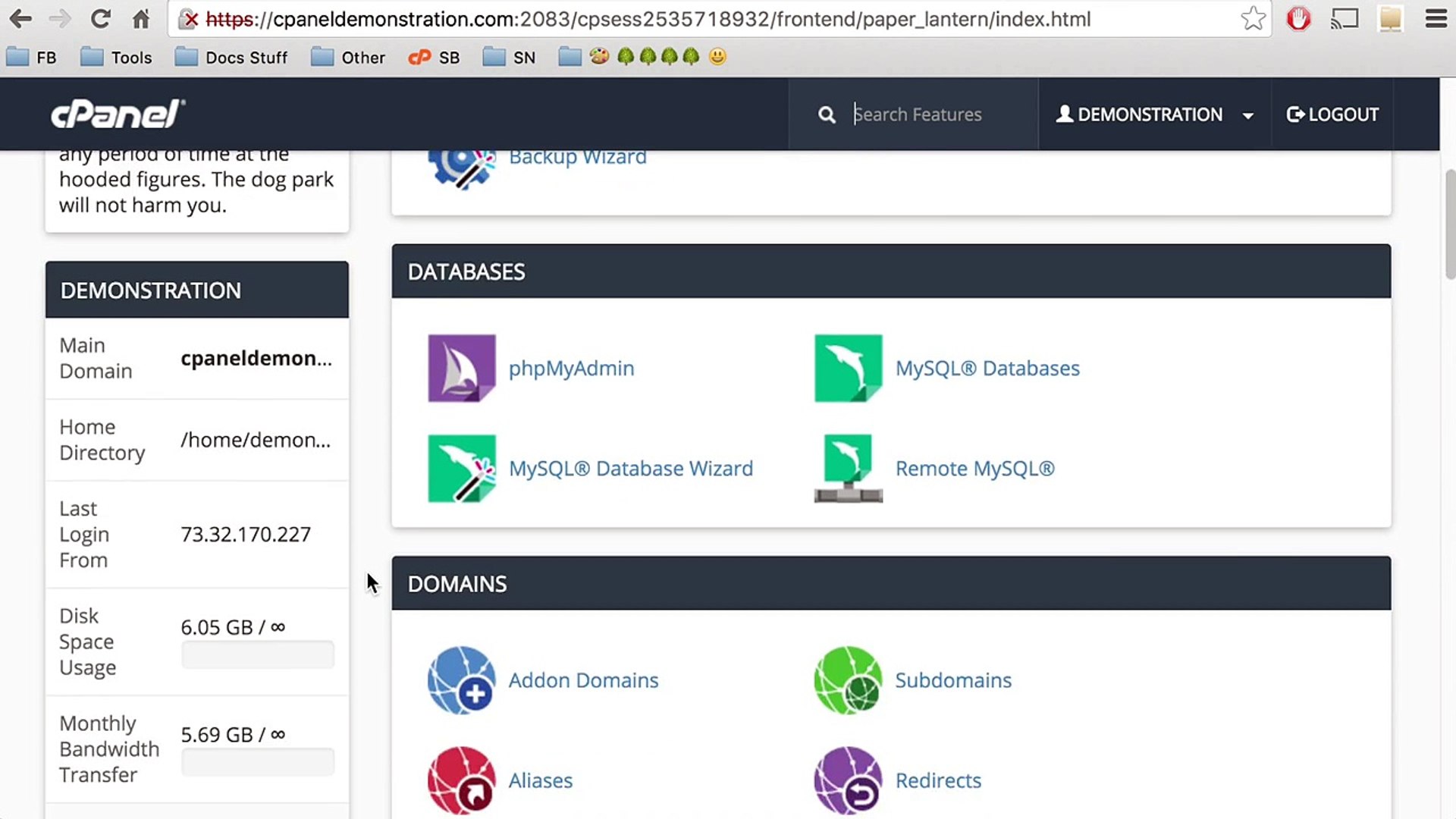Open Redirects link
This screenshot has height=819, width=1456.
pyautogui.click(x=938, y=780)
